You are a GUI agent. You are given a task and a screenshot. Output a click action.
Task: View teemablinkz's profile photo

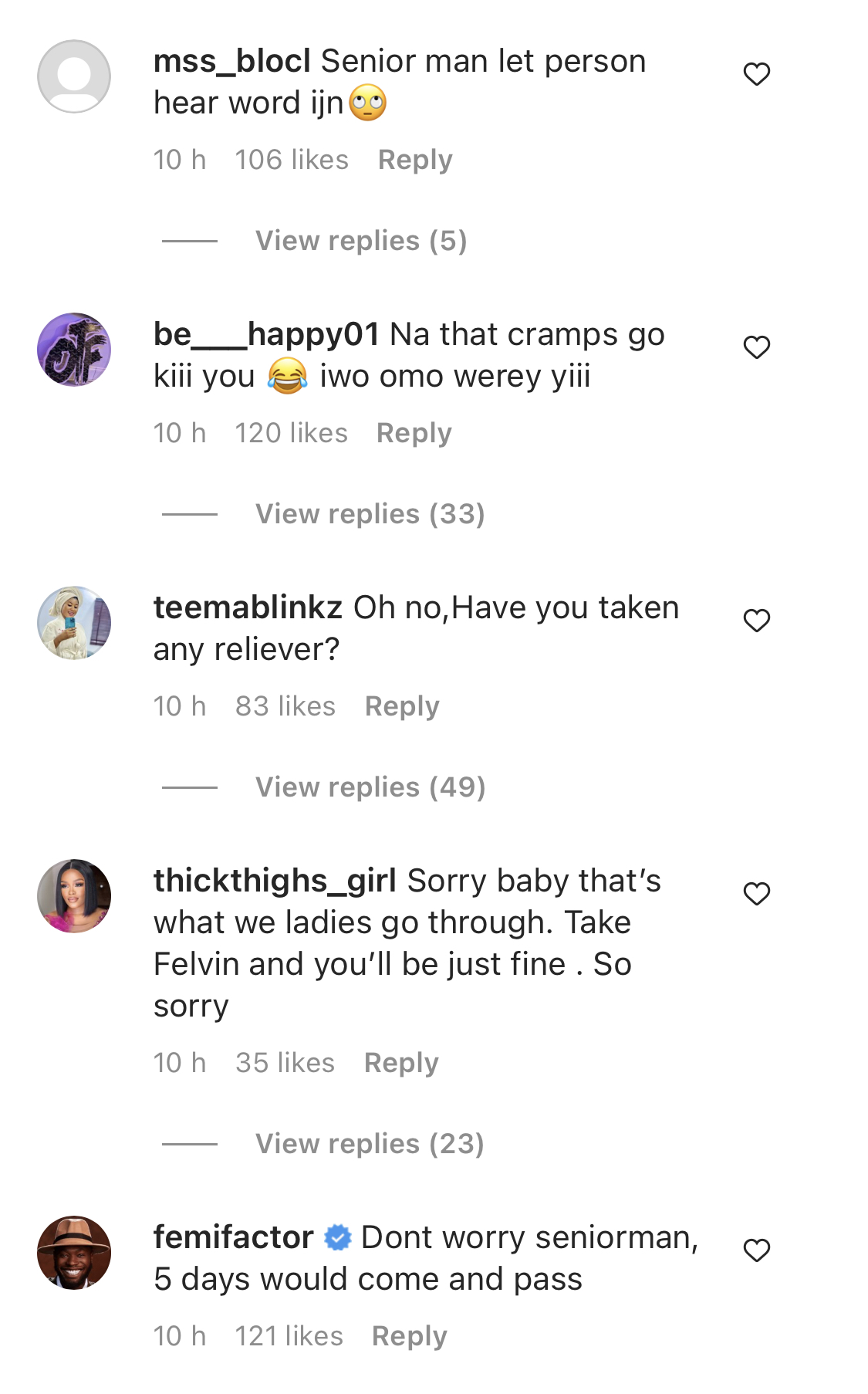click(74, 623)
